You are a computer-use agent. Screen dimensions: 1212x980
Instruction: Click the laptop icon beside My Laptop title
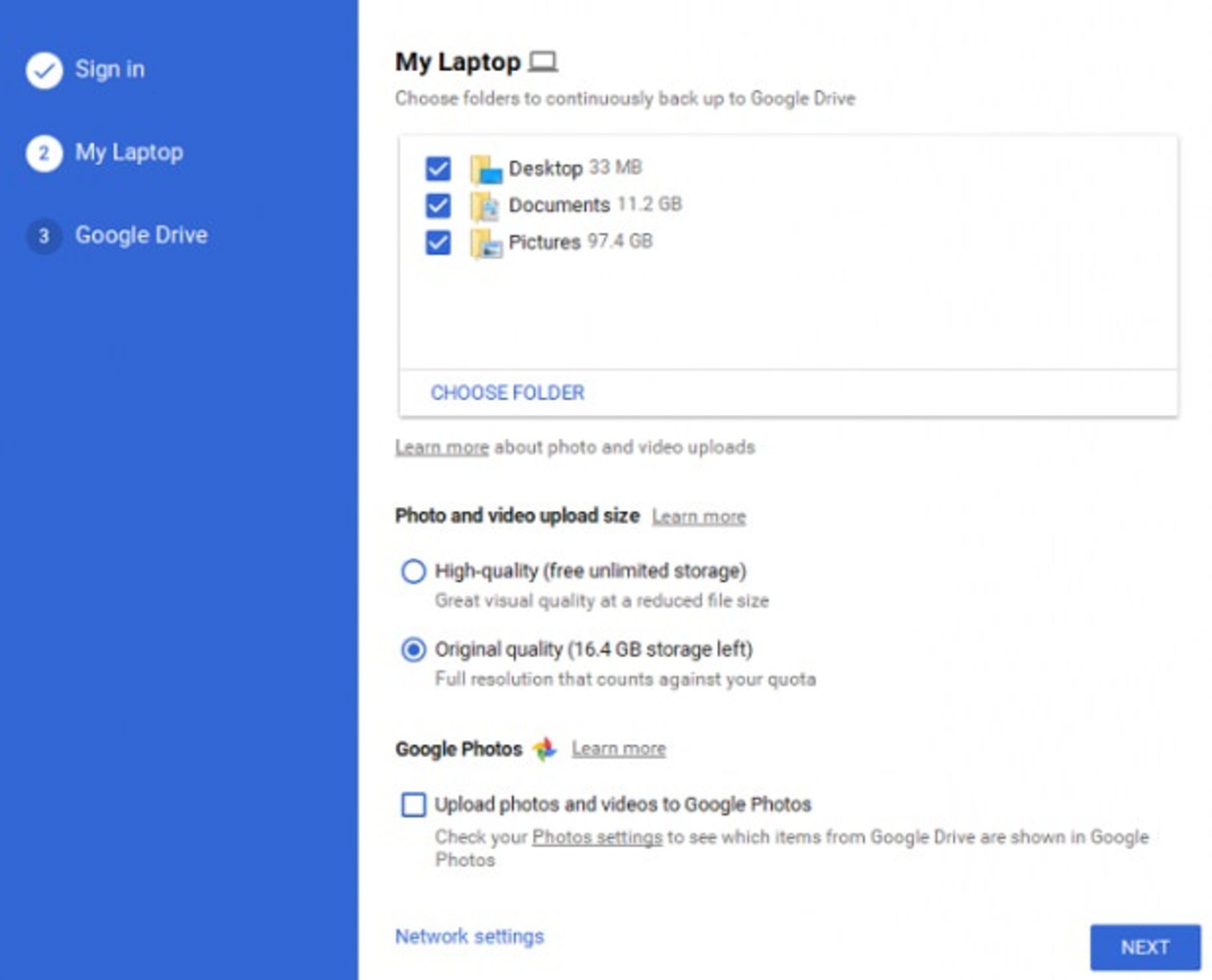coord(544,62)
